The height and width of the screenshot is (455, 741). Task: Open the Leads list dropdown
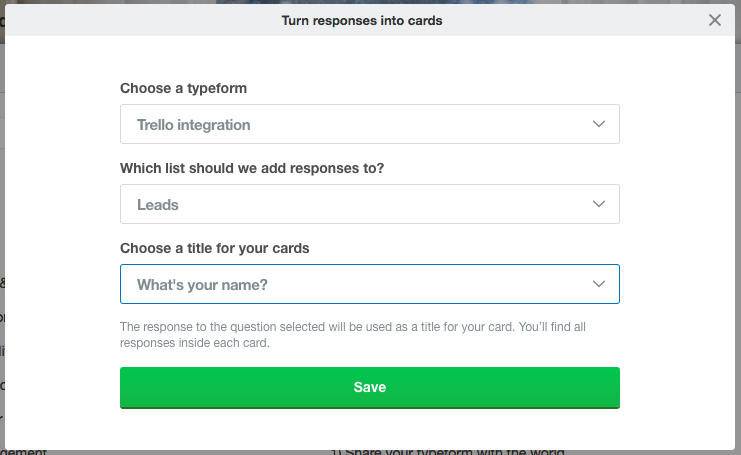tap(370, 204)
